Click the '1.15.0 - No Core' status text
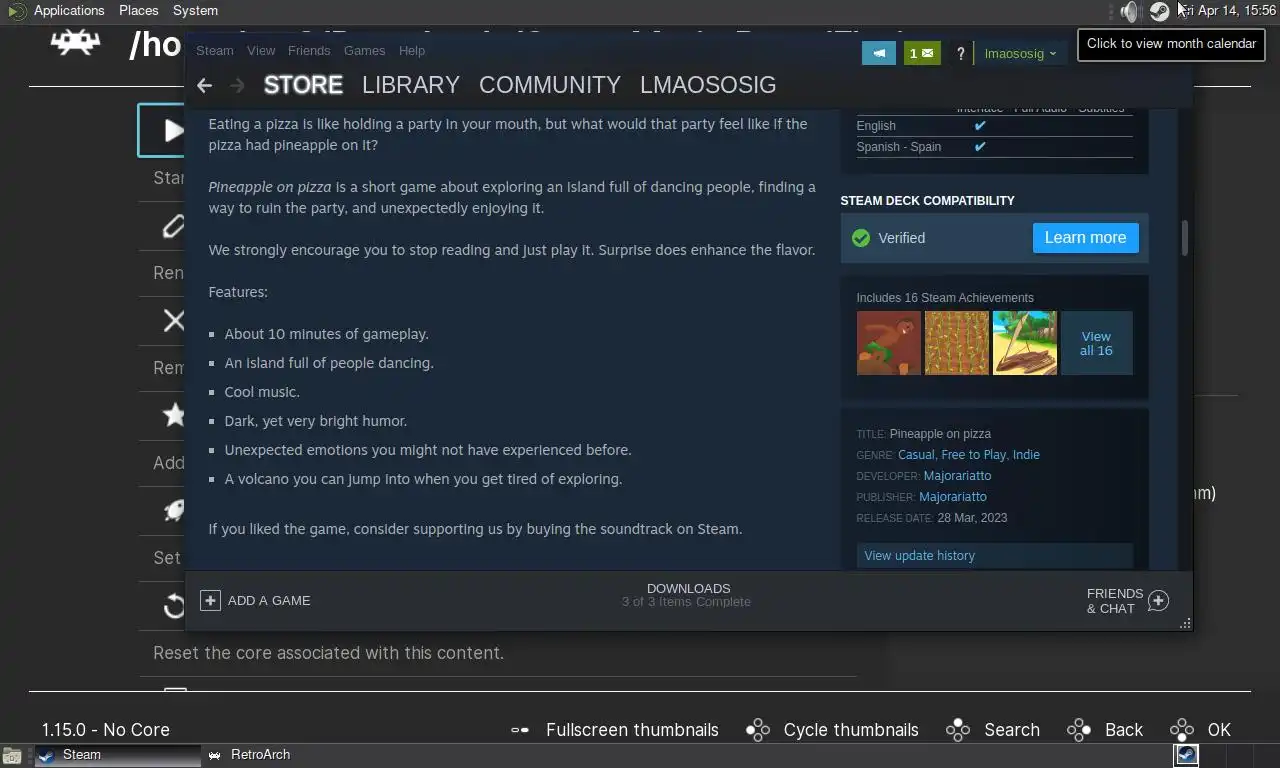 106,730
